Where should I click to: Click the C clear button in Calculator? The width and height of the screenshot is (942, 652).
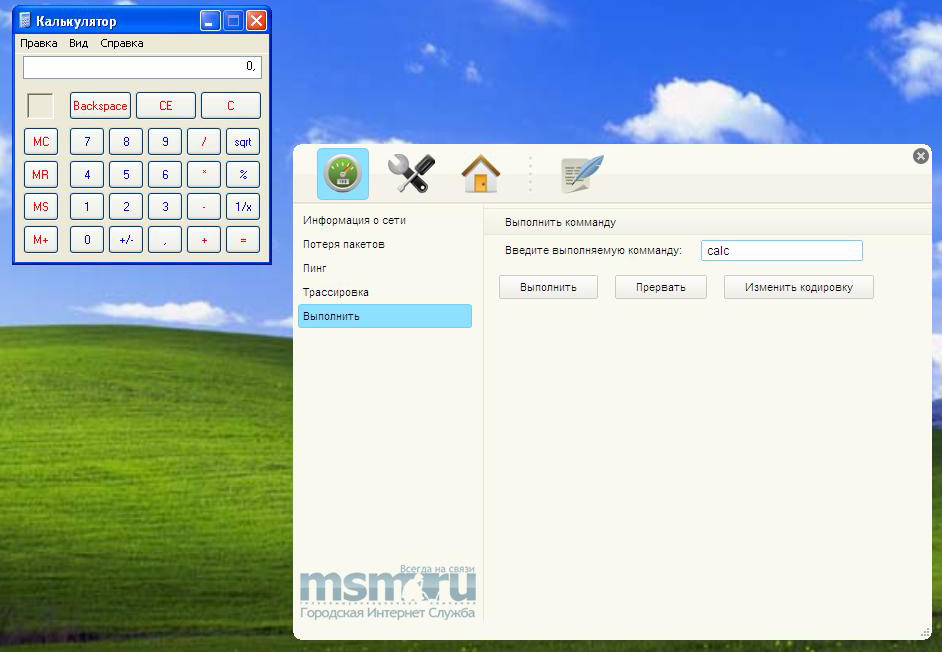(231, 106)
